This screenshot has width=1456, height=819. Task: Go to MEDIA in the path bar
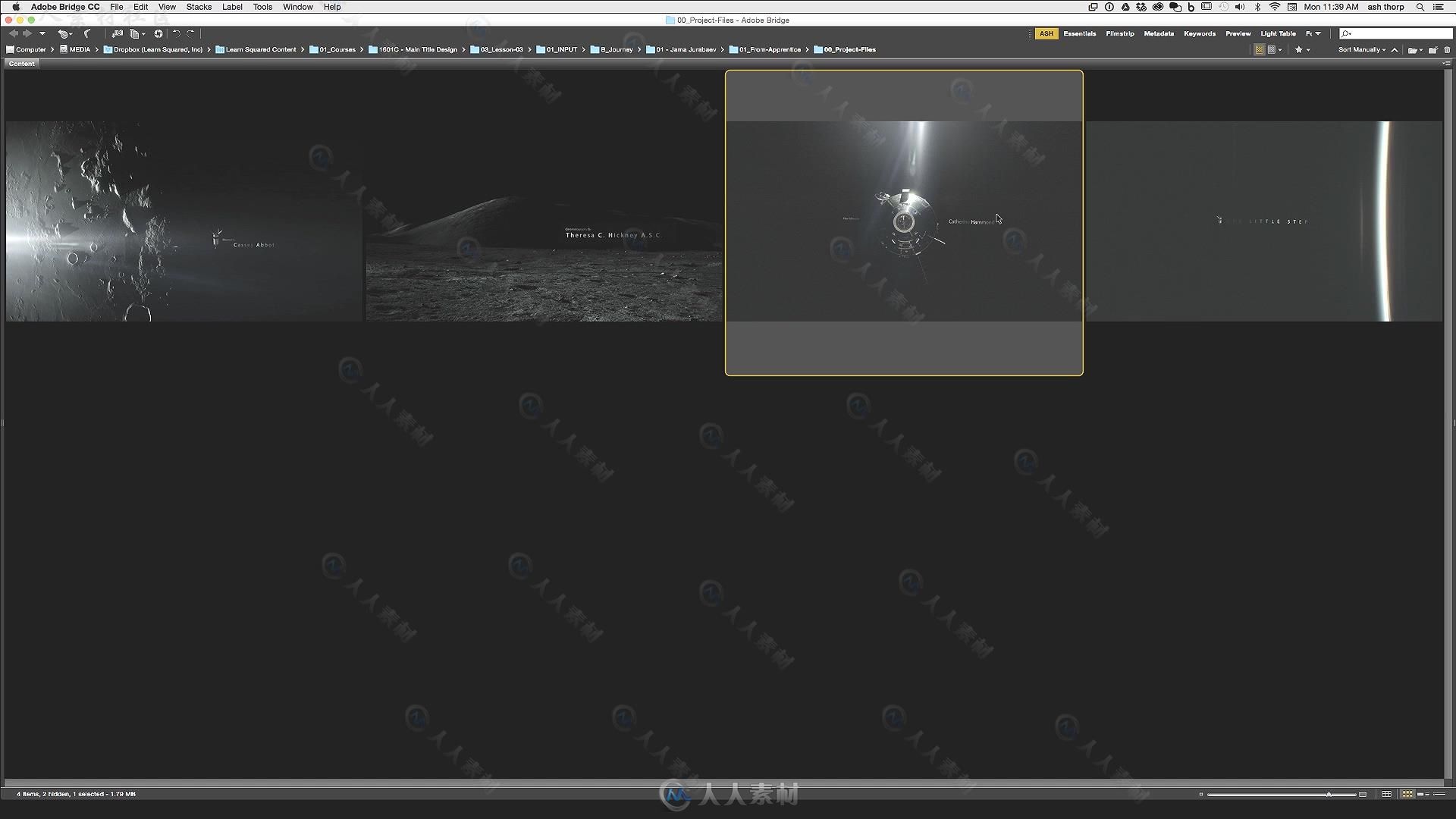coord(75,49)
